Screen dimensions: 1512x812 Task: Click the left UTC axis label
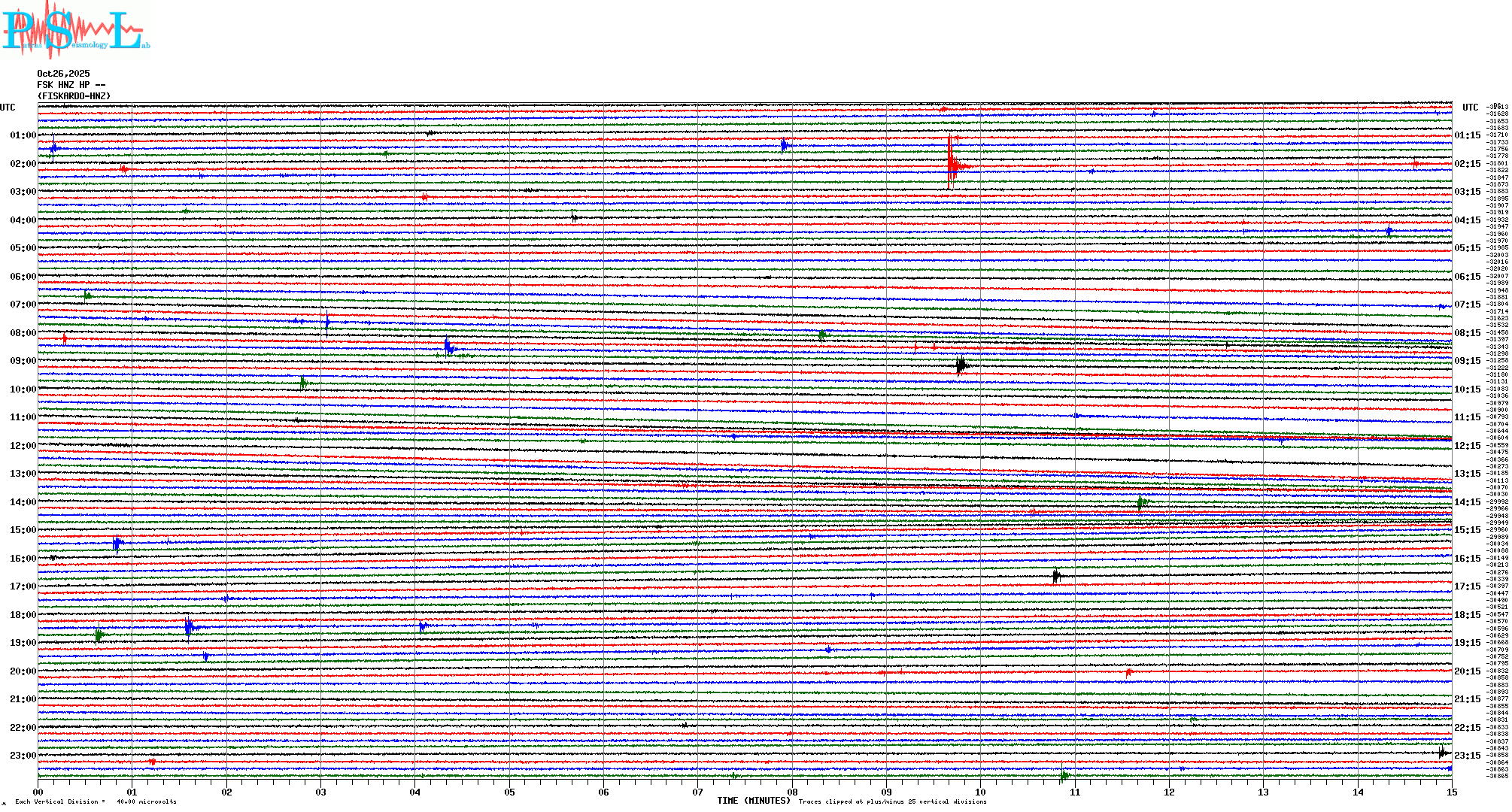(x=8, y=108)
